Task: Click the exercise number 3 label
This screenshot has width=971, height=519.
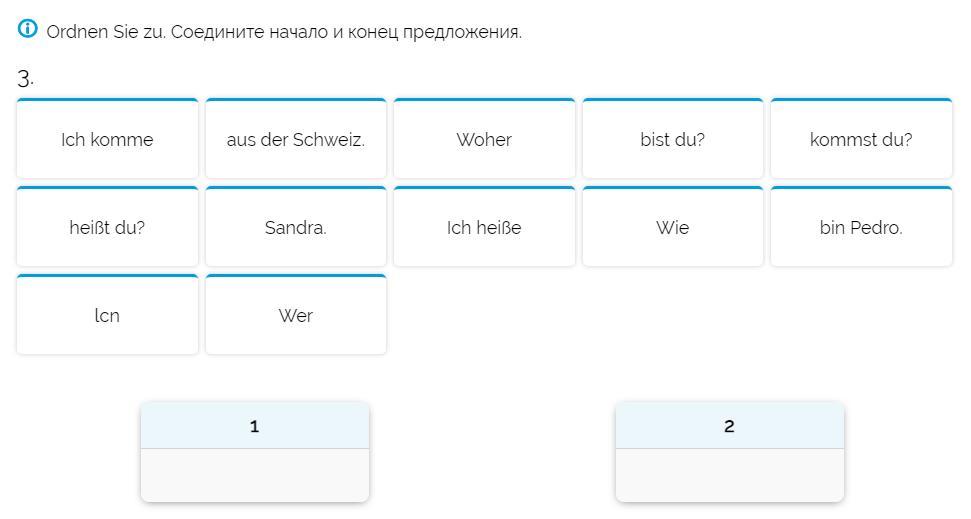Action: click(25, 78)
